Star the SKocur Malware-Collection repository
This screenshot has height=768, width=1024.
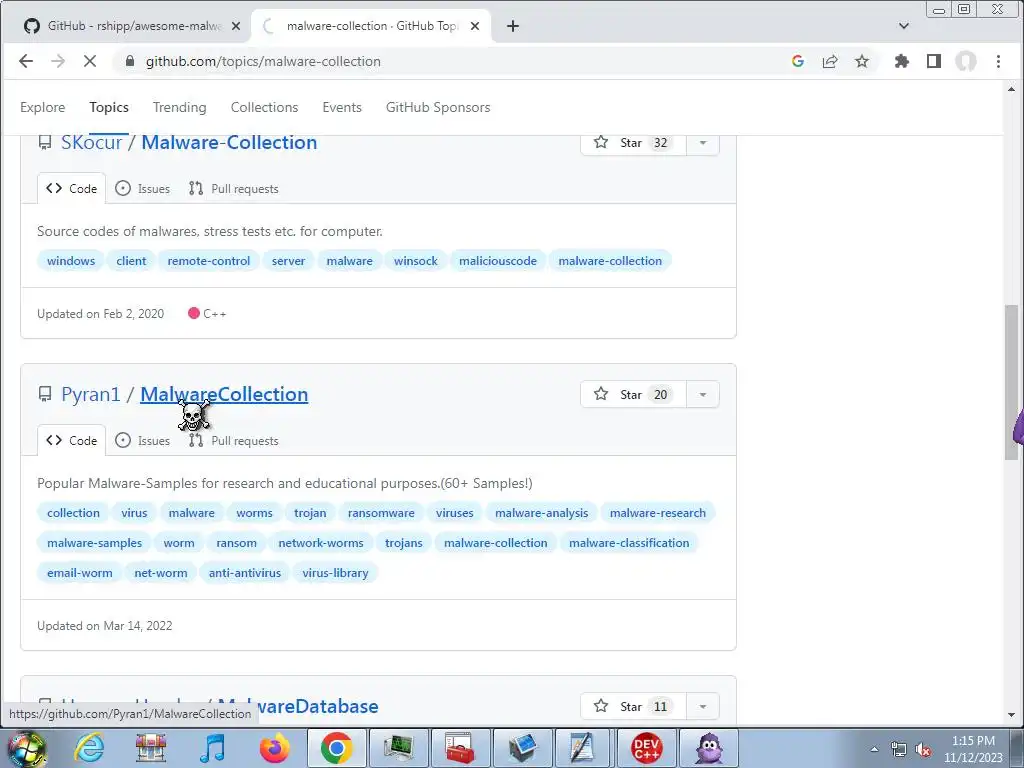tap(633, 142)
